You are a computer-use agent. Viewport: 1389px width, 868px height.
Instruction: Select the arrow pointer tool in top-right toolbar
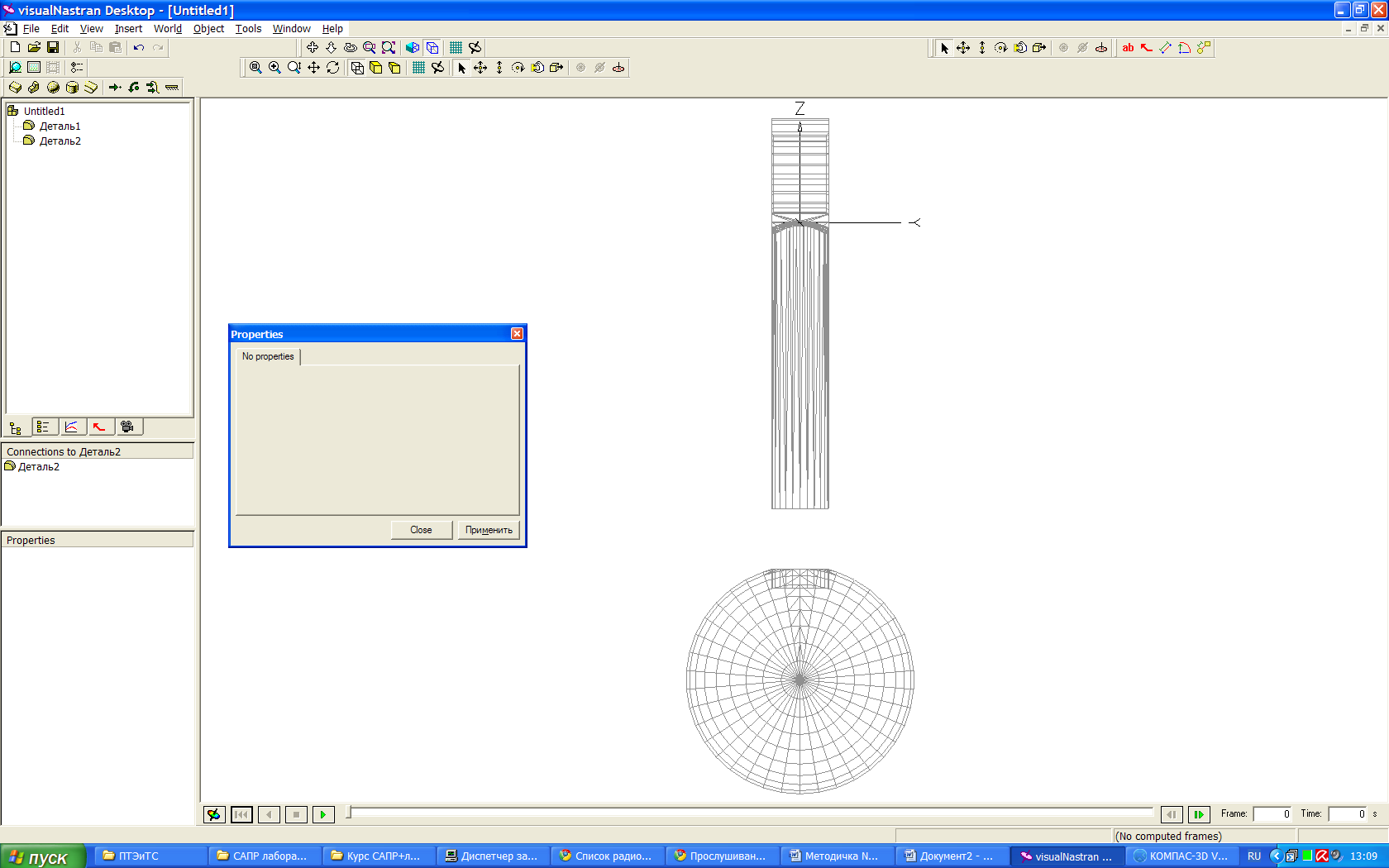pyautogui.click(x=944, y=48)
